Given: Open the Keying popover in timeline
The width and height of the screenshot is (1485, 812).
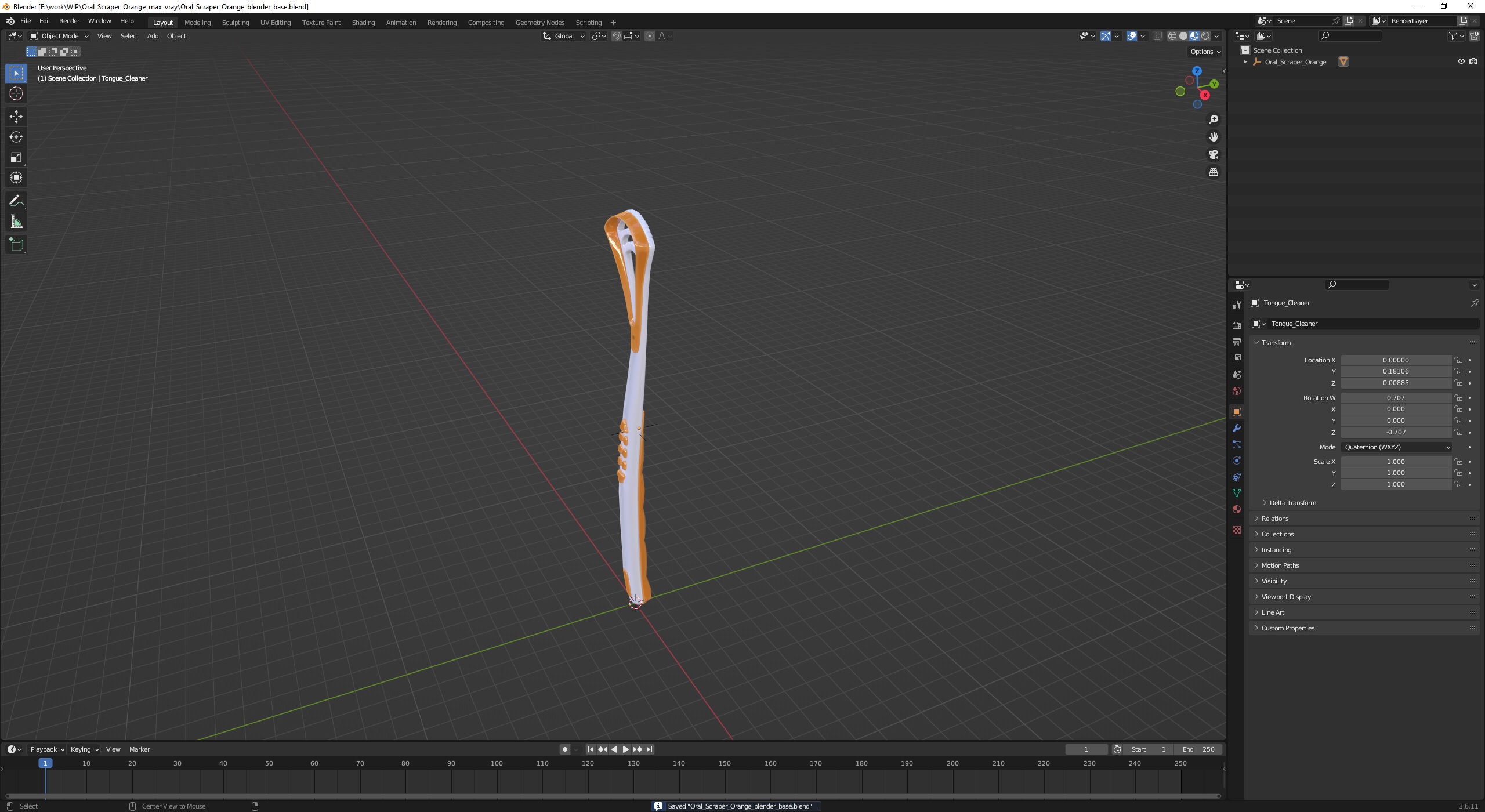Looking at the screenshot, I should click(85, 749).
